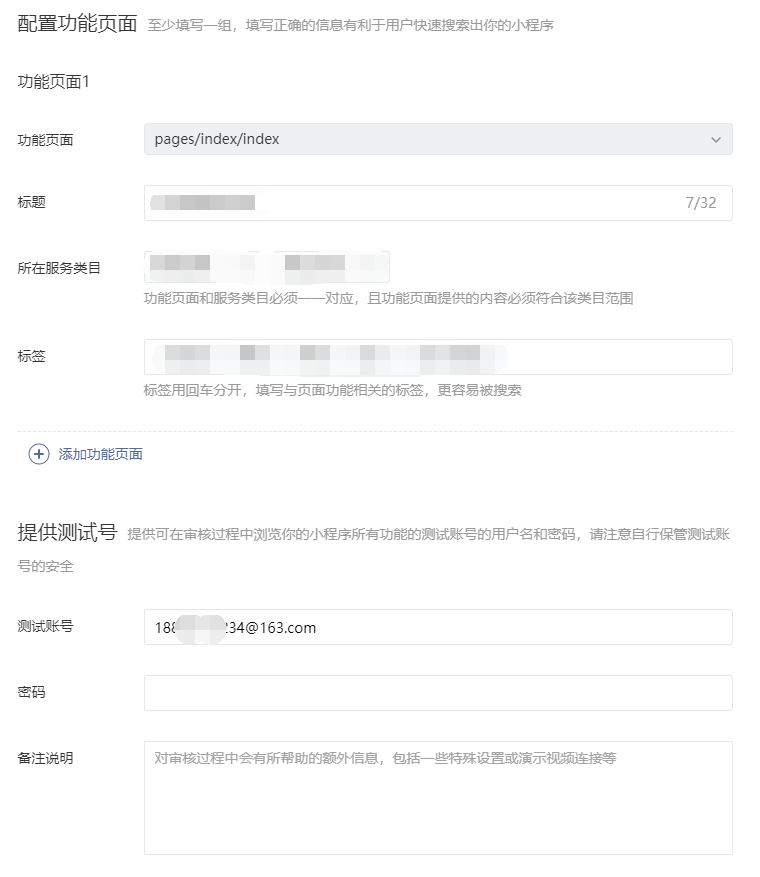Click the 添加功能页面 link text
Image resolution: width=760 pixels, height=877 pixels.
point(100,454)
